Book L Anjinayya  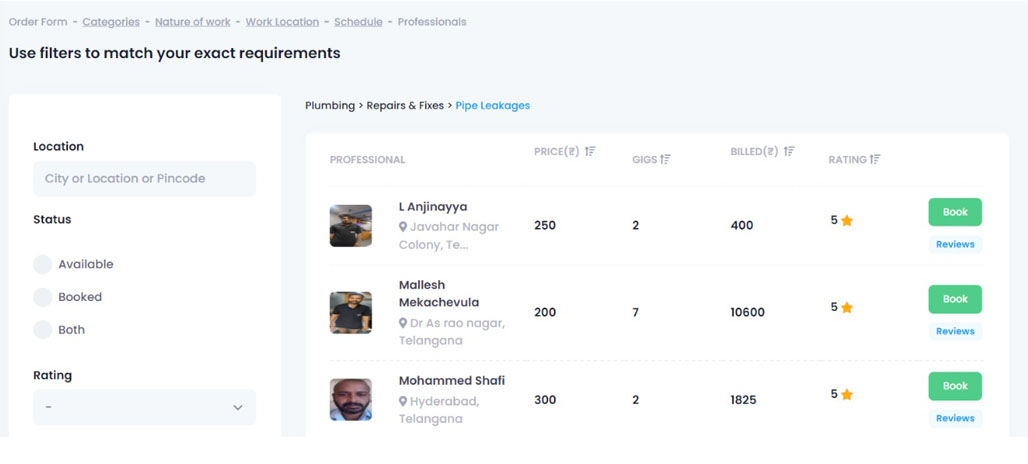coord(955,212)
